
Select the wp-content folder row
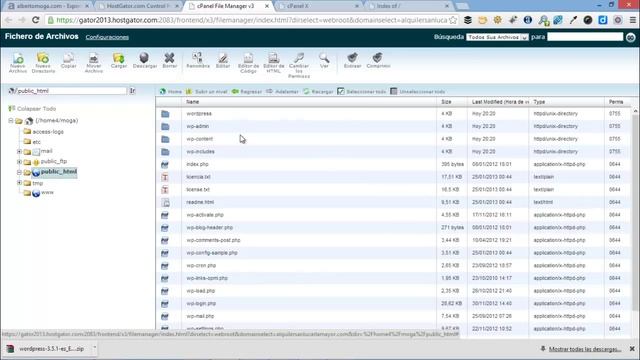[392, 139]
